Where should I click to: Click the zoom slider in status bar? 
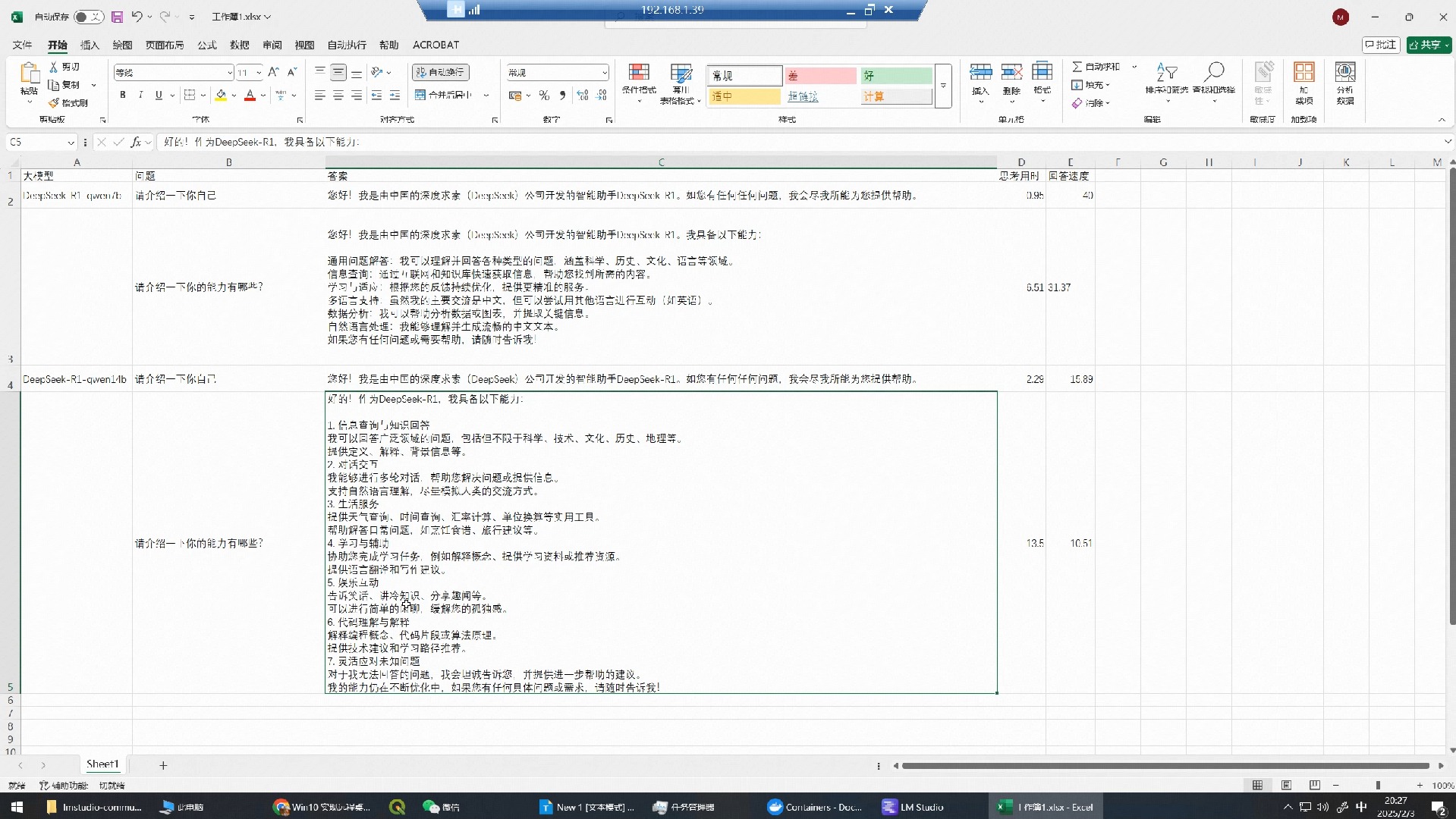1378,786
